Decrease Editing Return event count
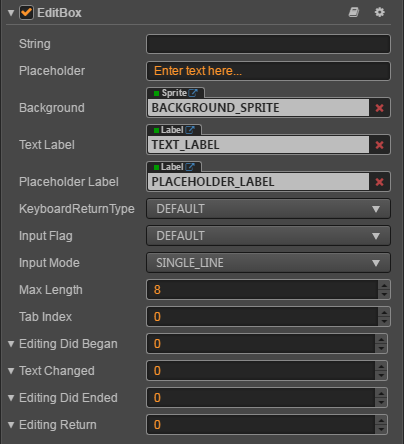 coord(381,429)
